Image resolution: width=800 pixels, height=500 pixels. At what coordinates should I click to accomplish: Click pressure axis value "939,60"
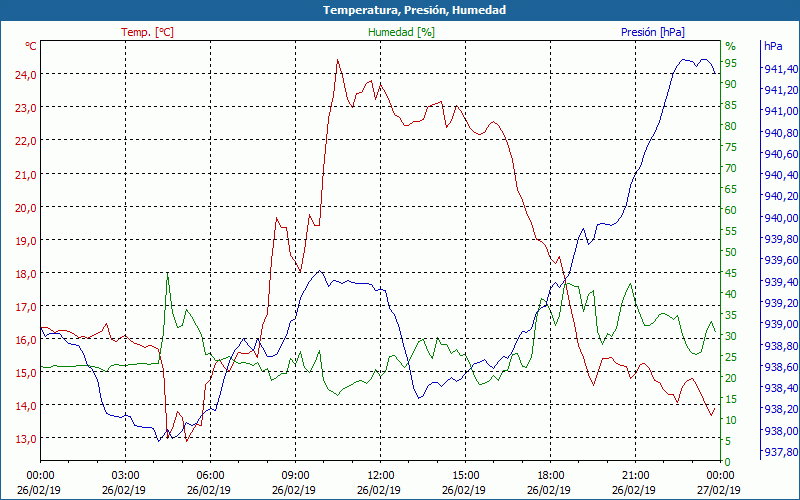(781, 261)
